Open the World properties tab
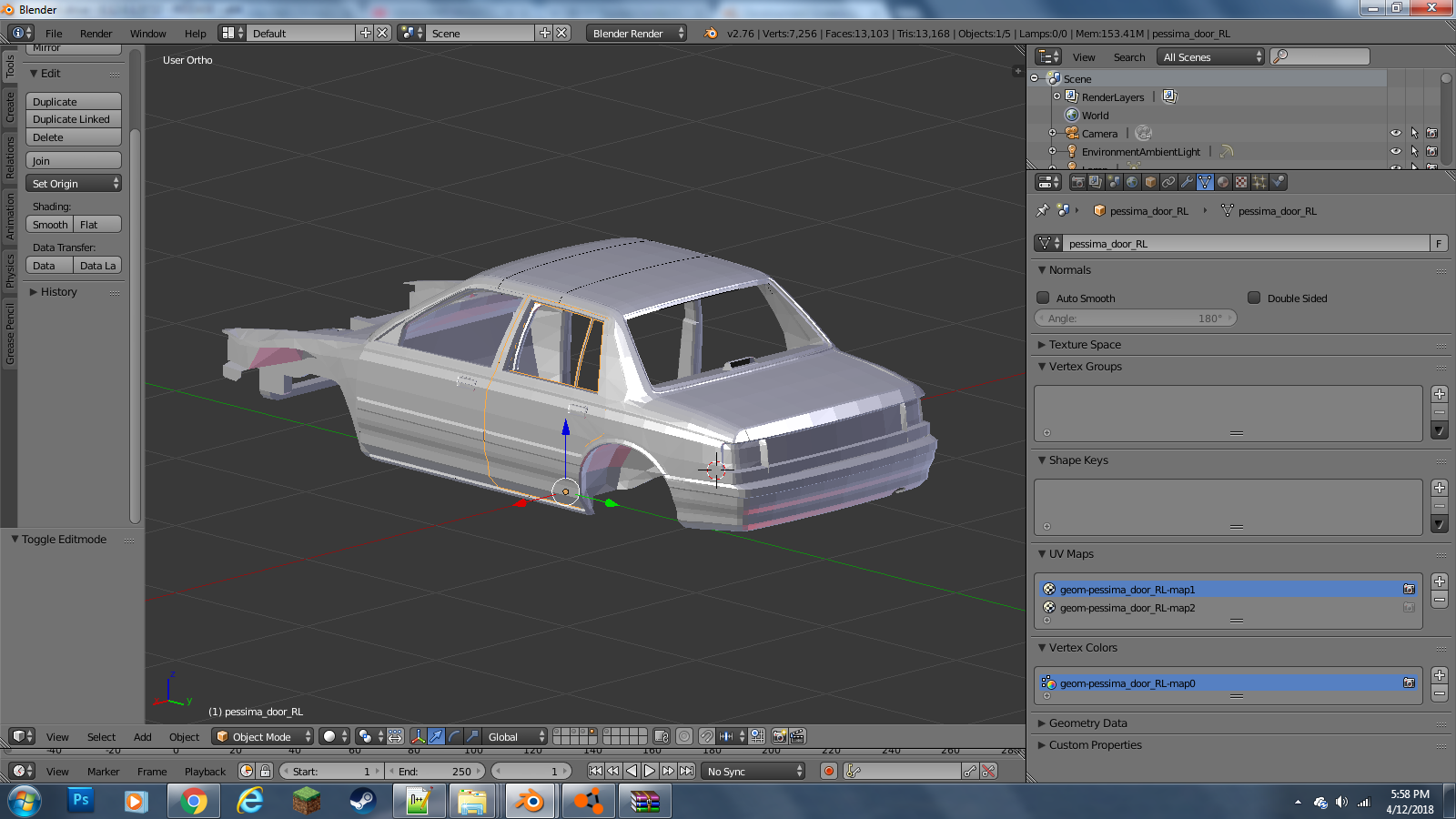Screen dimensions: 1456x819 pos(1132,182)
